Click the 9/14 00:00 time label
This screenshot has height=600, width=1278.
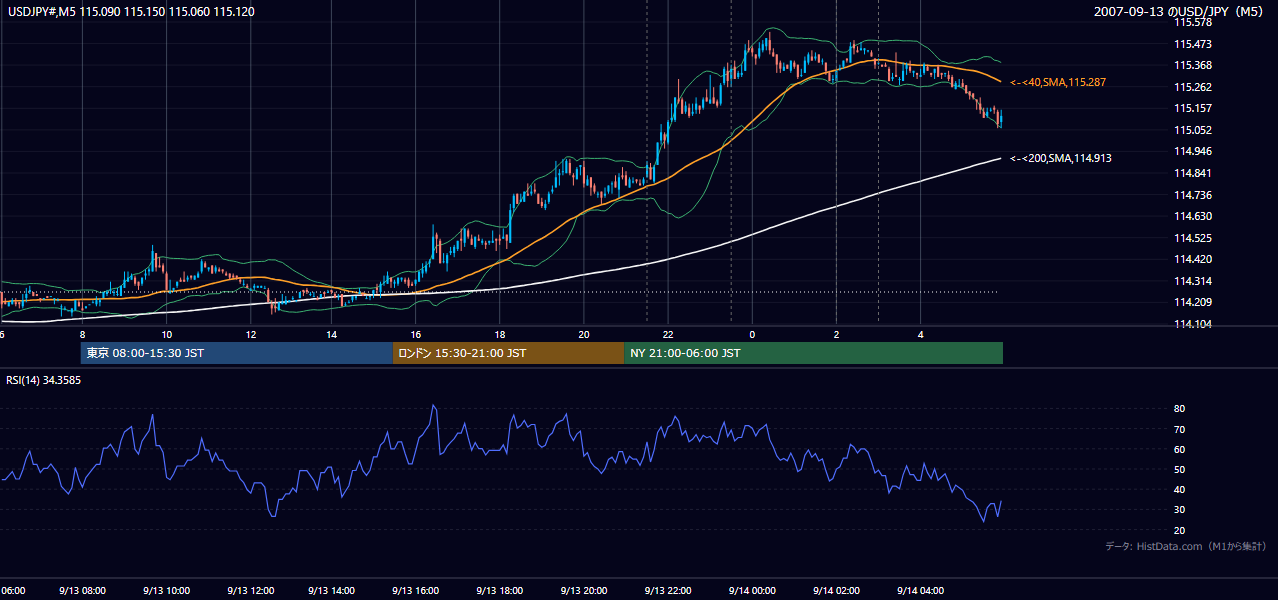(752, 591)
